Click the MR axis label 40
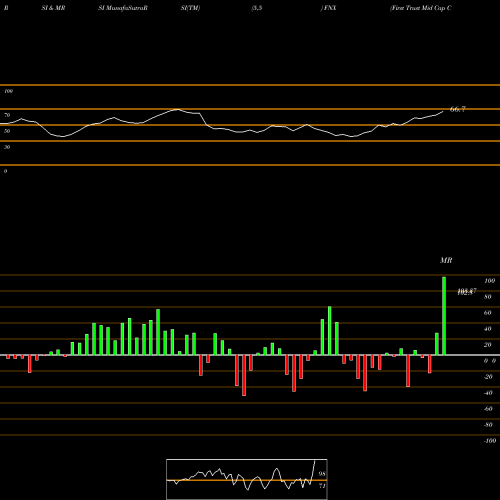The image size is (500, 500). (488, 329)
